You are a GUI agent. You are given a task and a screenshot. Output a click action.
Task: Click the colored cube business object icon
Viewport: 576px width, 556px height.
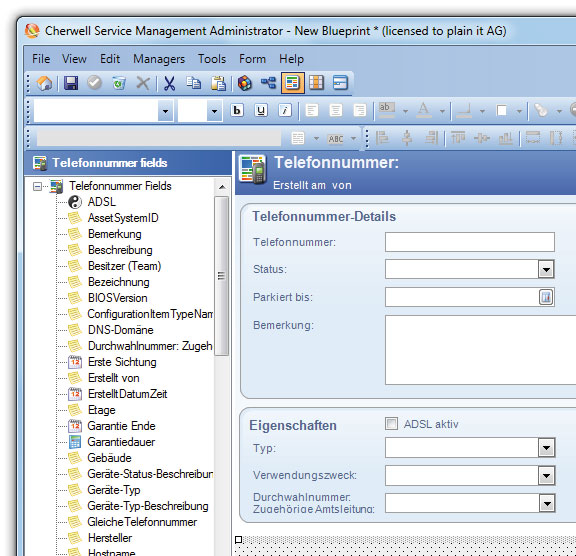(245, 83)
